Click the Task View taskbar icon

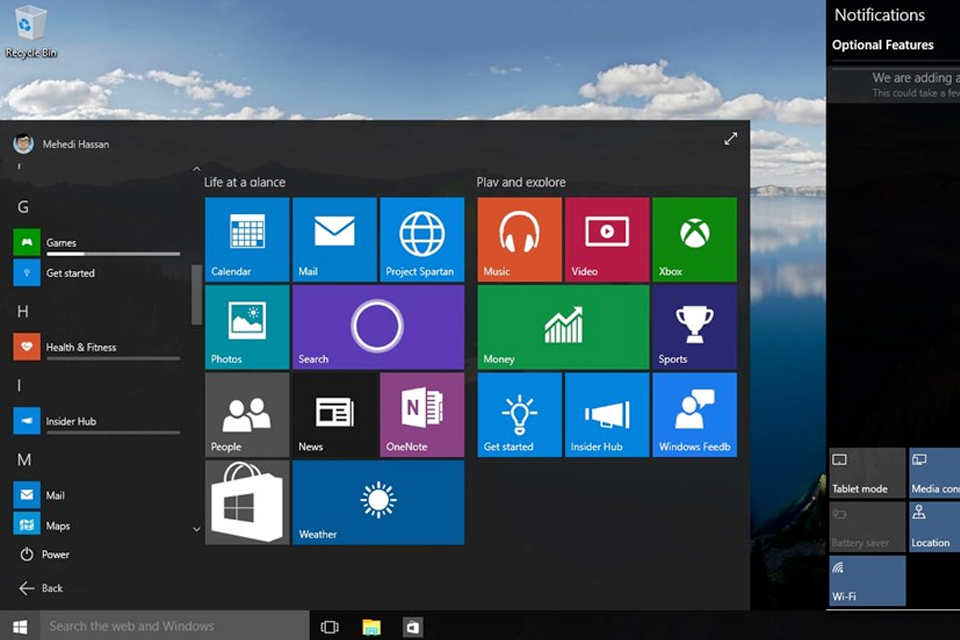tap(329, 627)
